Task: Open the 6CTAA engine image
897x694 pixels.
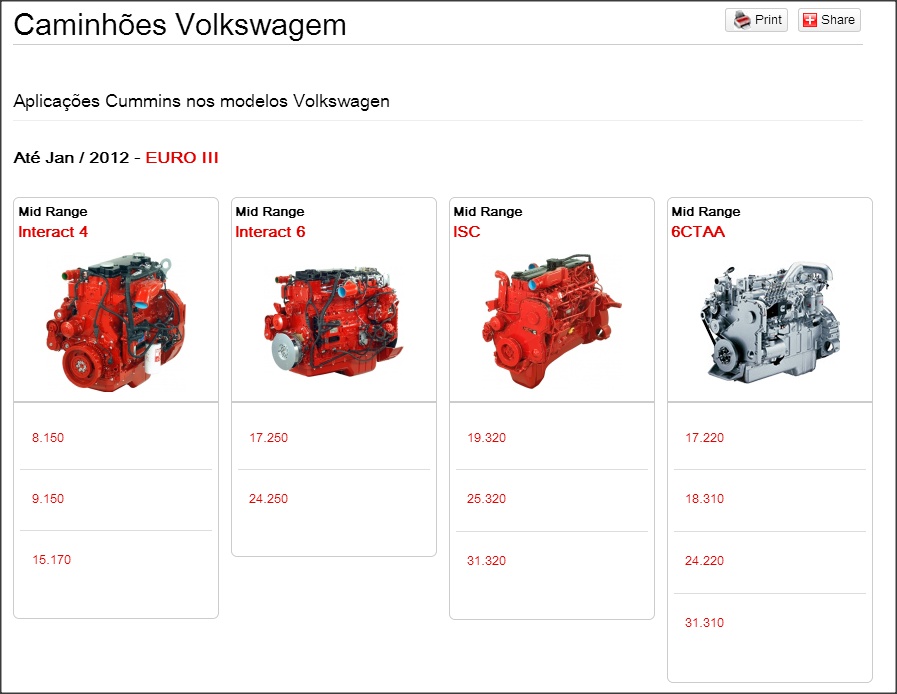Action: tap(769, 323)
